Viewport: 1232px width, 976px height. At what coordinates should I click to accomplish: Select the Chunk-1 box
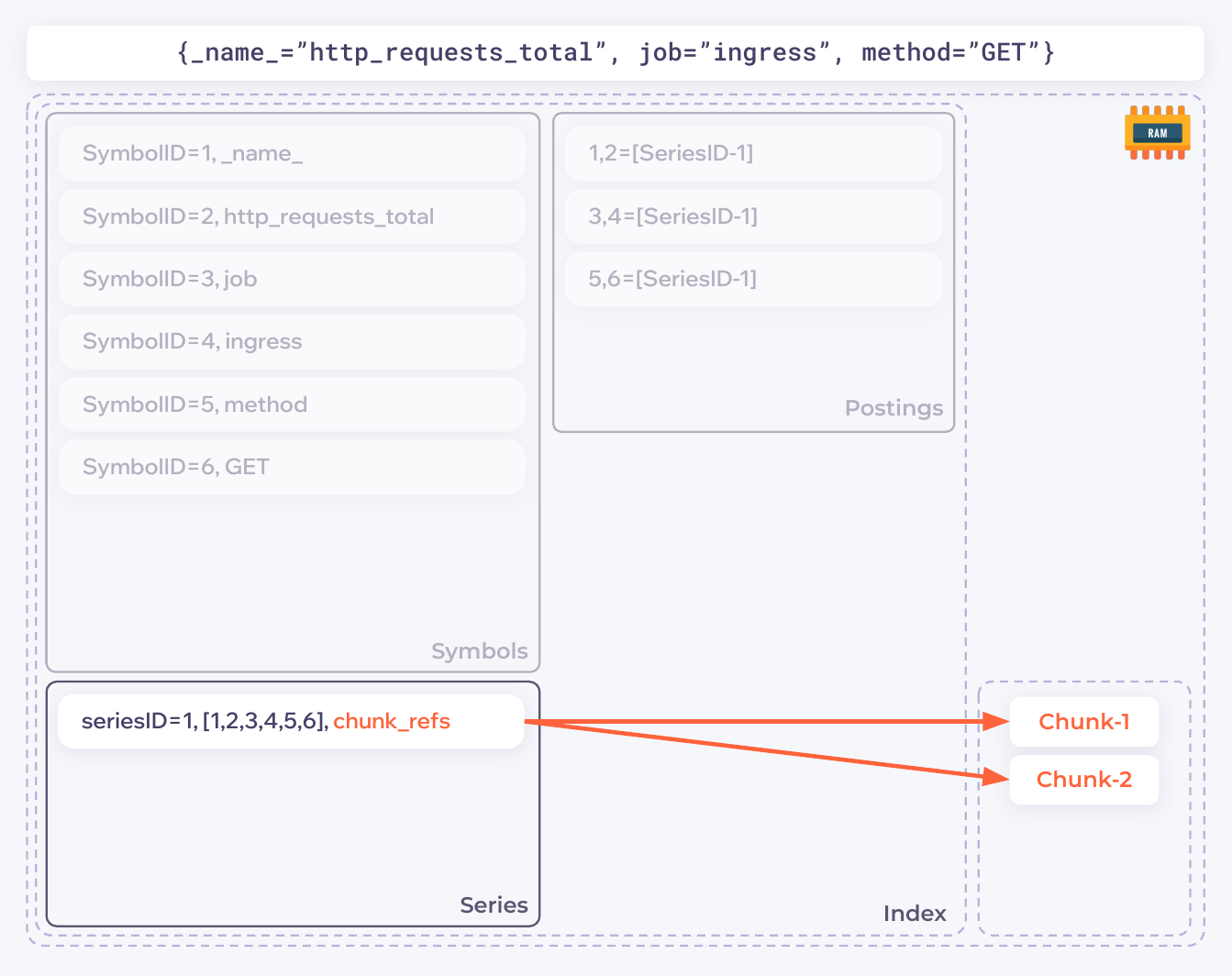pos(1084,722)
